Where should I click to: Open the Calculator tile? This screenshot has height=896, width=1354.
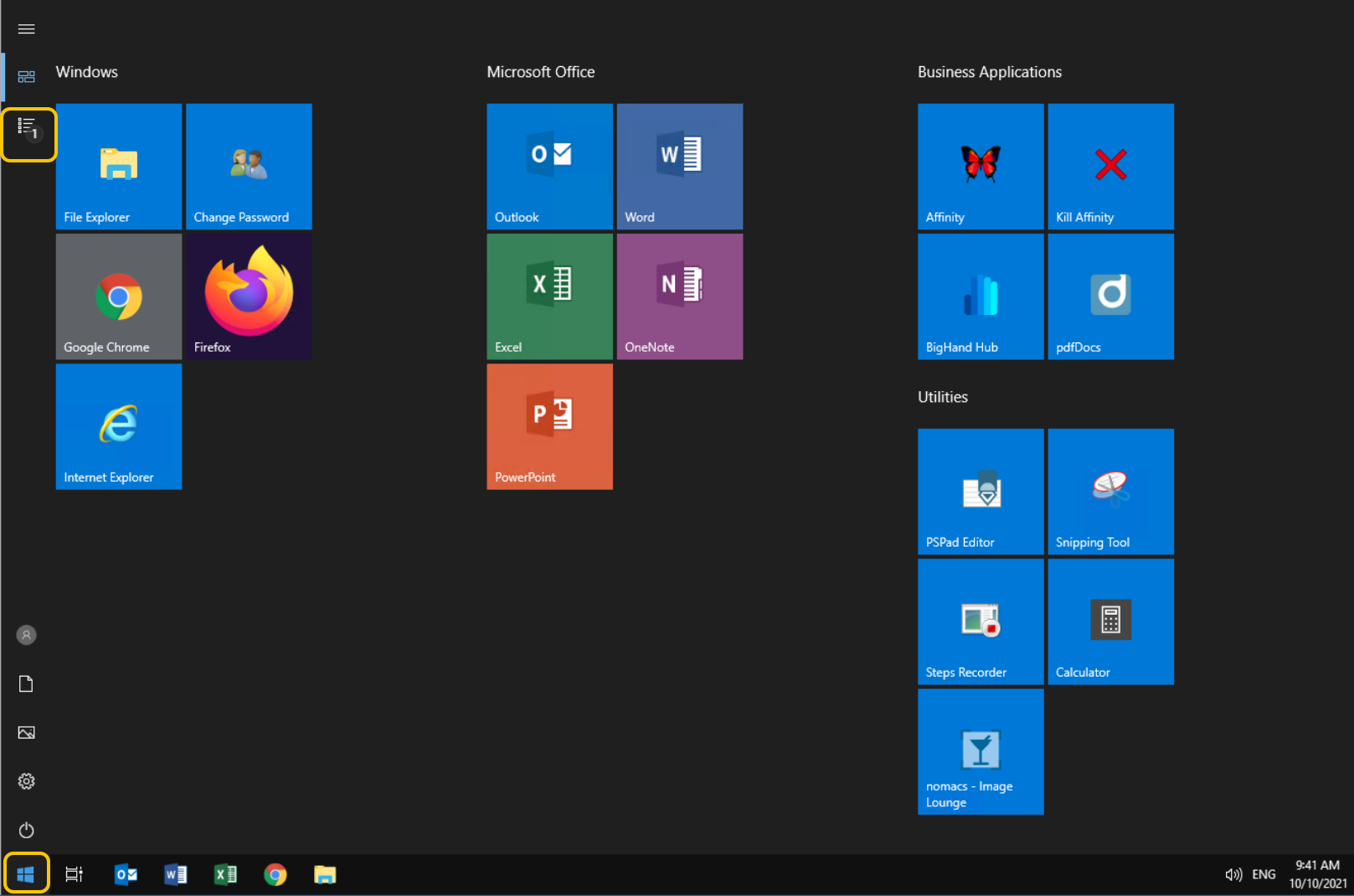tap(1110, 621)
